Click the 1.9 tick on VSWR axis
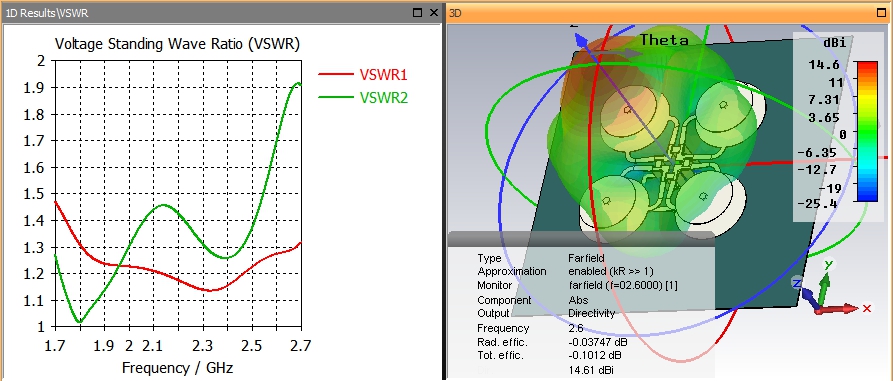This screenshot has width=893, height=381. (33, 88)
